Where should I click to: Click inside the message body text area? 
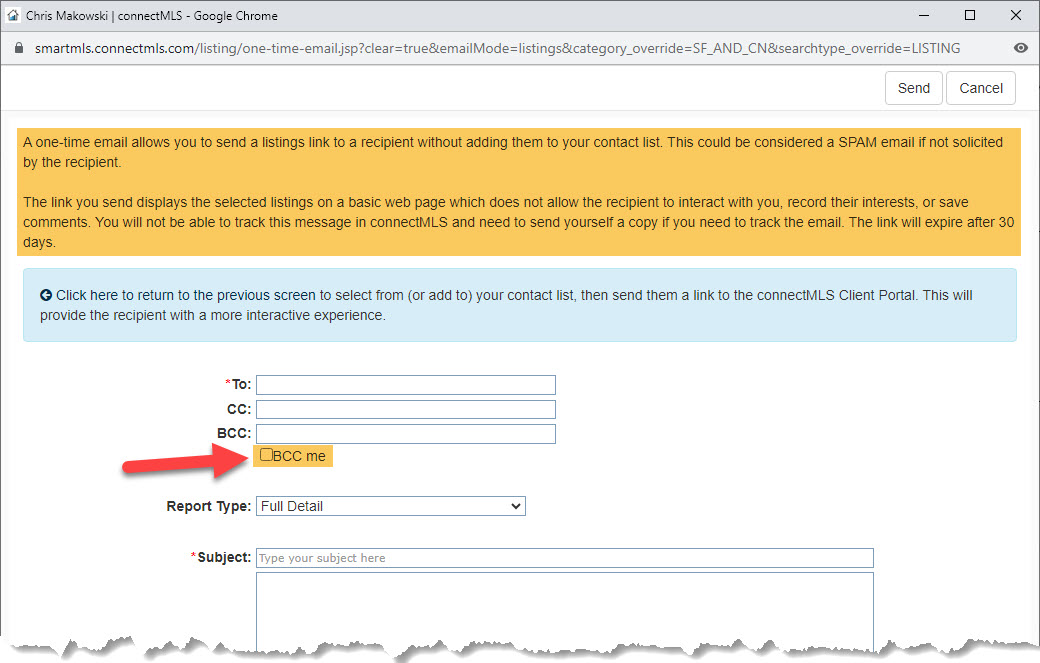[x=564, y=611]
